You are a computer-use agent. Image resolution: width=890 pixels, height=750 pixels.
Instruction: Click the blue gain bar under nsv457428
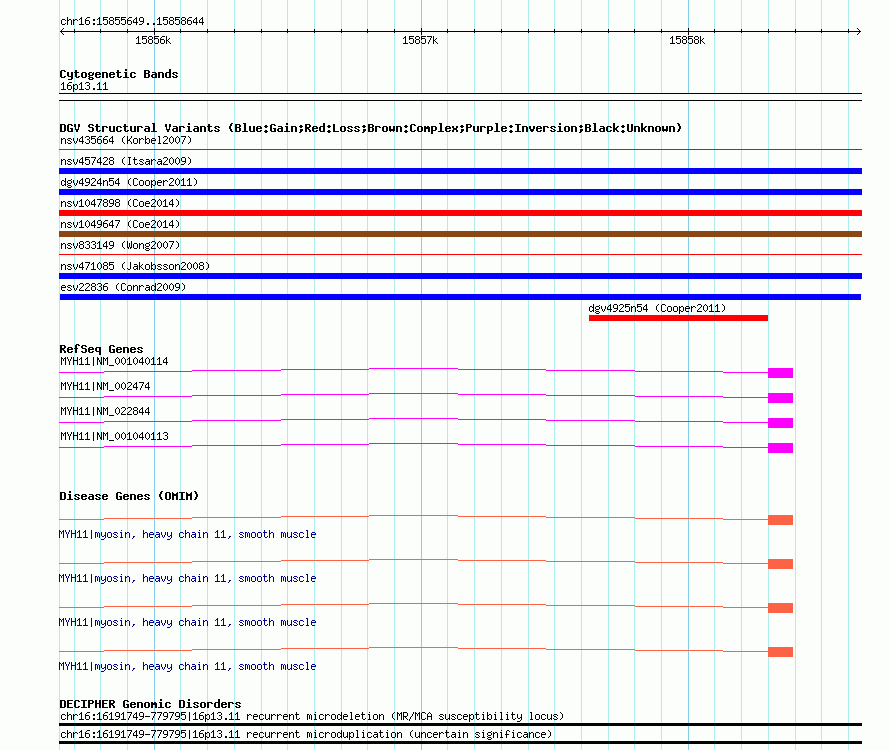pos(460,171)
